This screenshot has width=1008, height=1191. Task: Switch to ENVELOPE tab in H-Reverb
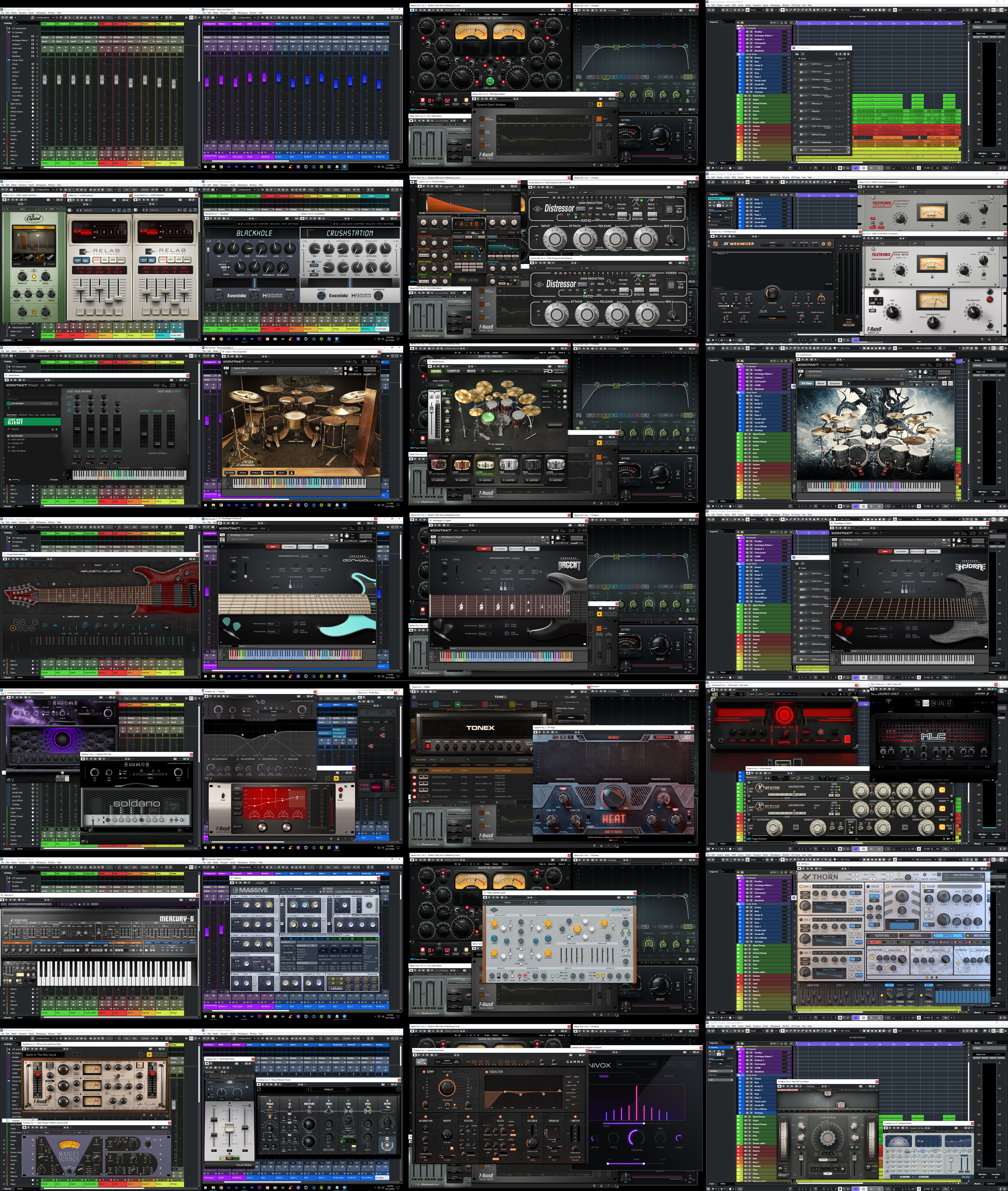[x=503, y=237]
